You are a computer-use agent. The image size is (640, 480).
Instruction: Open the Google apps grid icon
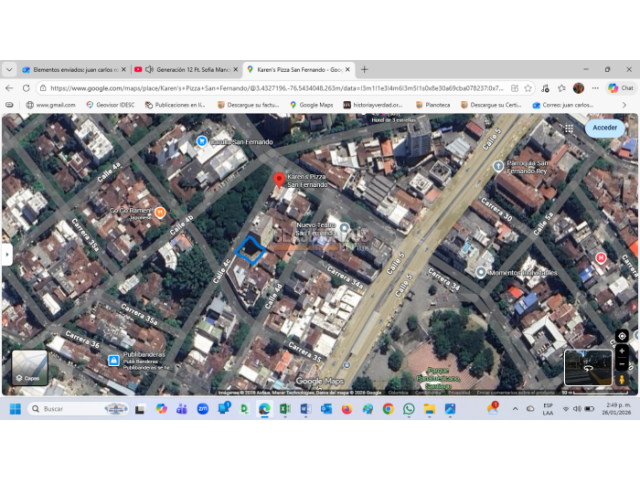point(568,128)
